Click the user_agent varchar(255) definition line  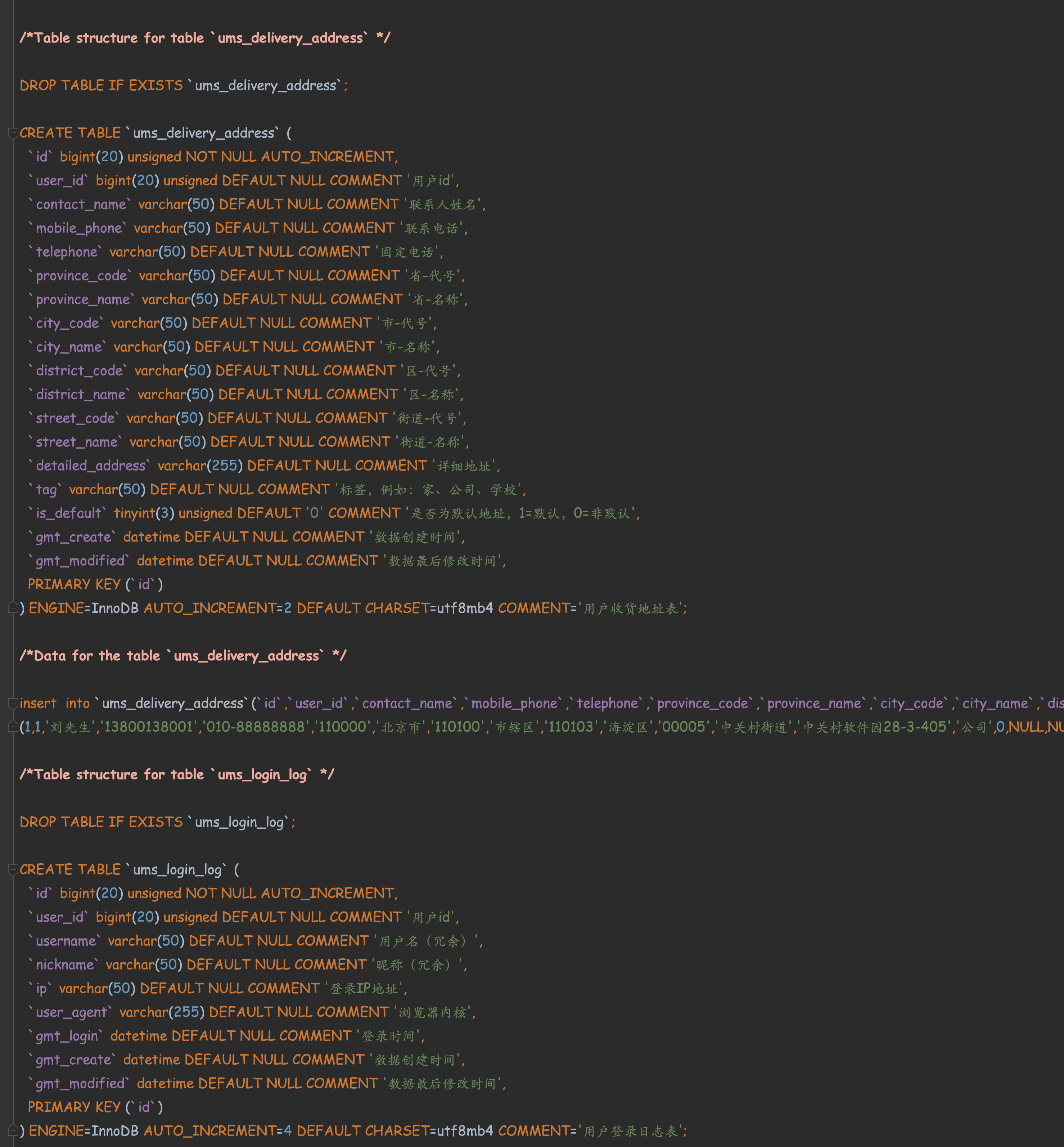252,1012
